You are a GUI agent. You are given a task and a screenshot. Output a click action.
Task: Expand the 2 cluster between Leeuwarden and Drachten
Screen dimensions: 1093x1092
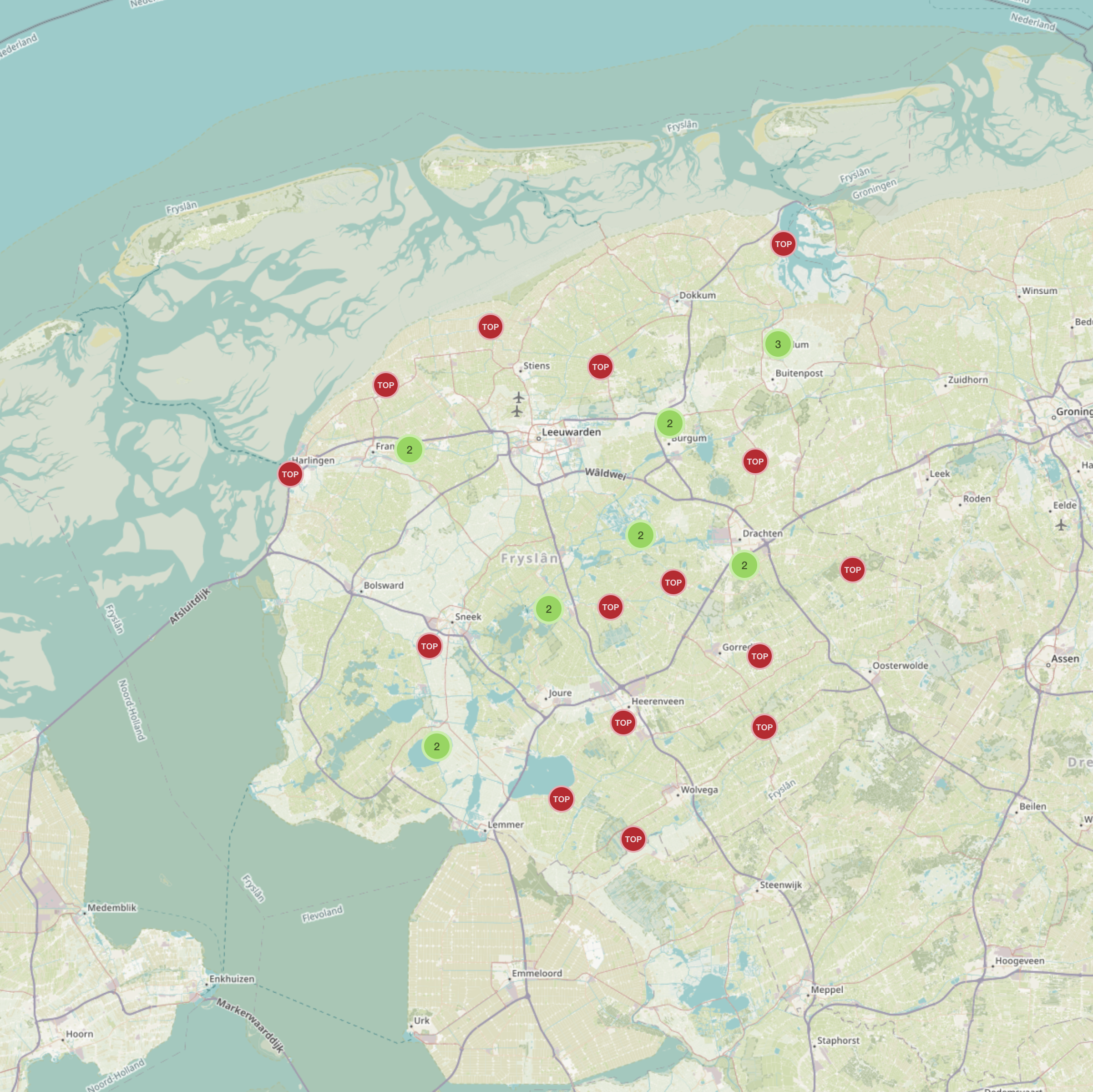[x=640, y=535]
